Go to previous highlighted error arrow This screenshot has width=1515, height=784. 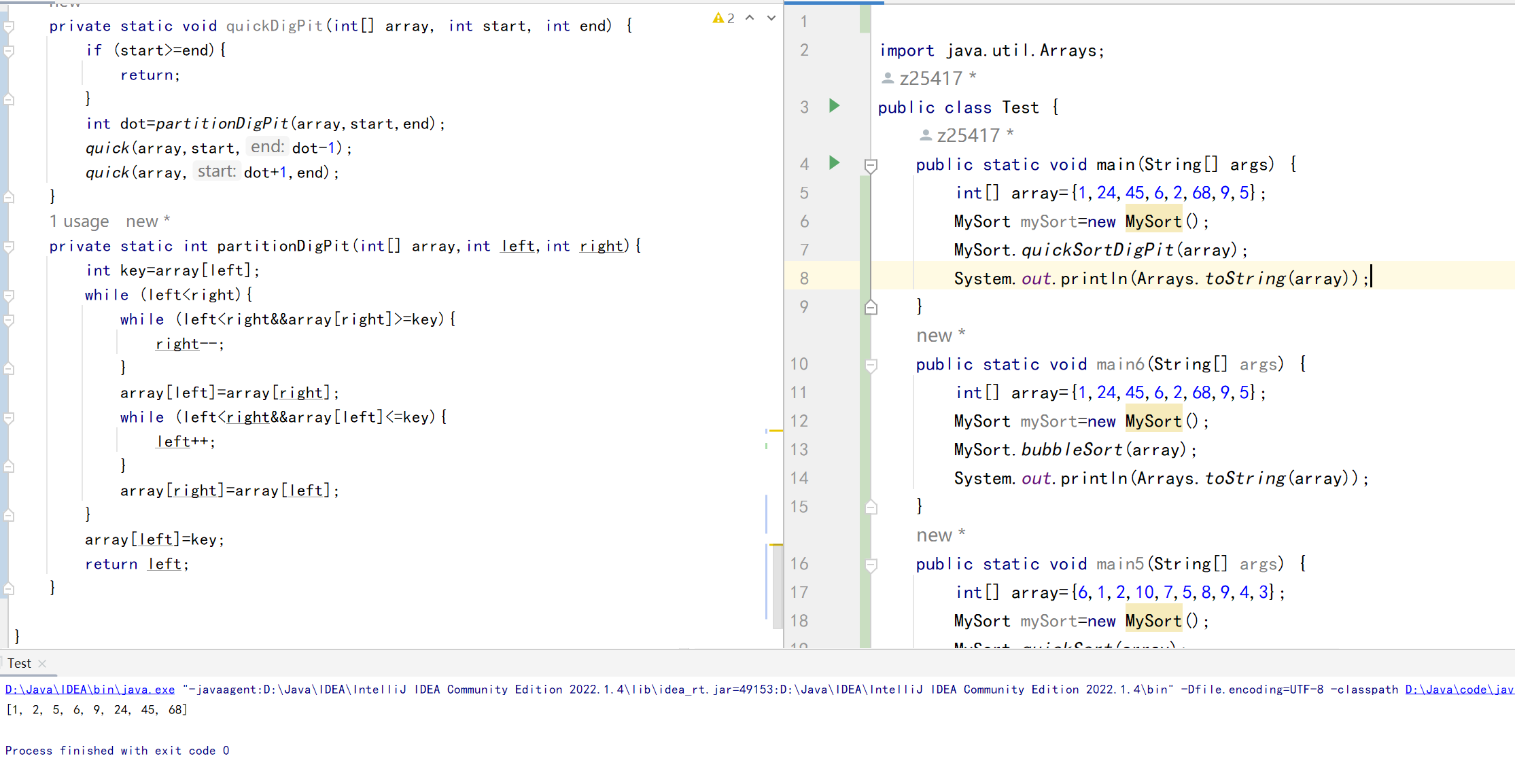[x=750, y=18]
